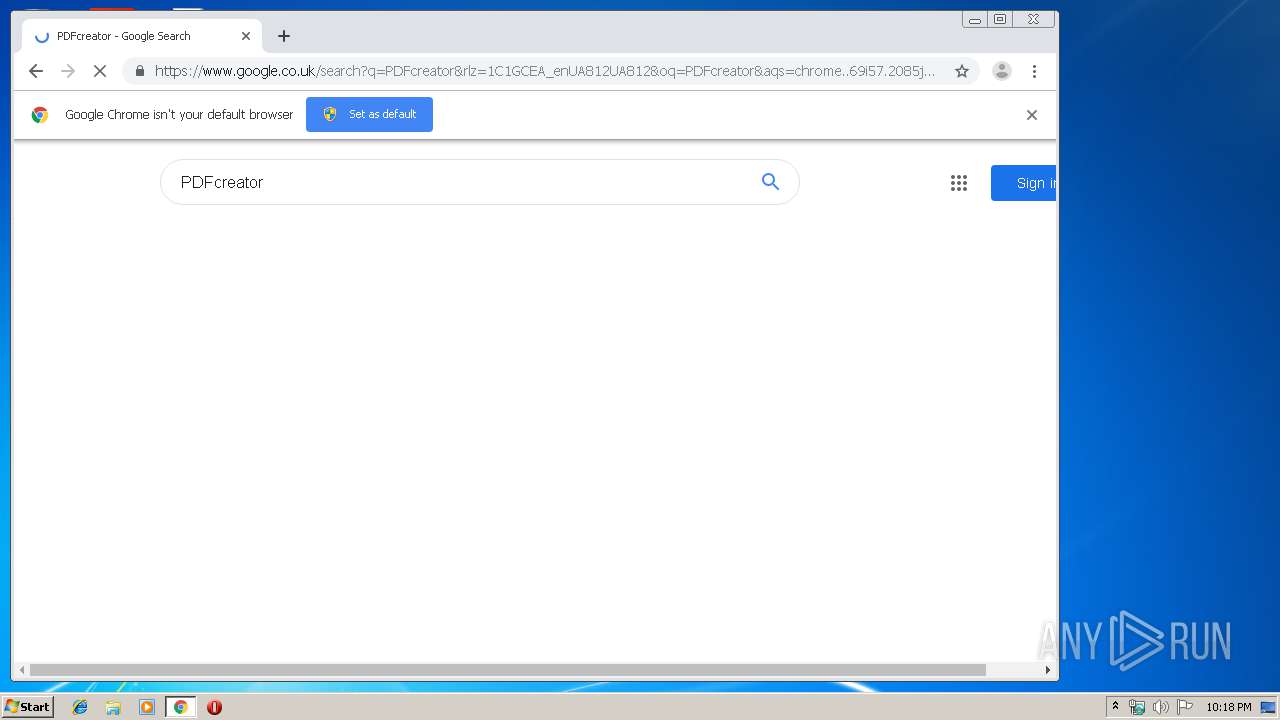Open Action Center flag icon
The height and width of the screenshot is (720, 1280).
1185,707
